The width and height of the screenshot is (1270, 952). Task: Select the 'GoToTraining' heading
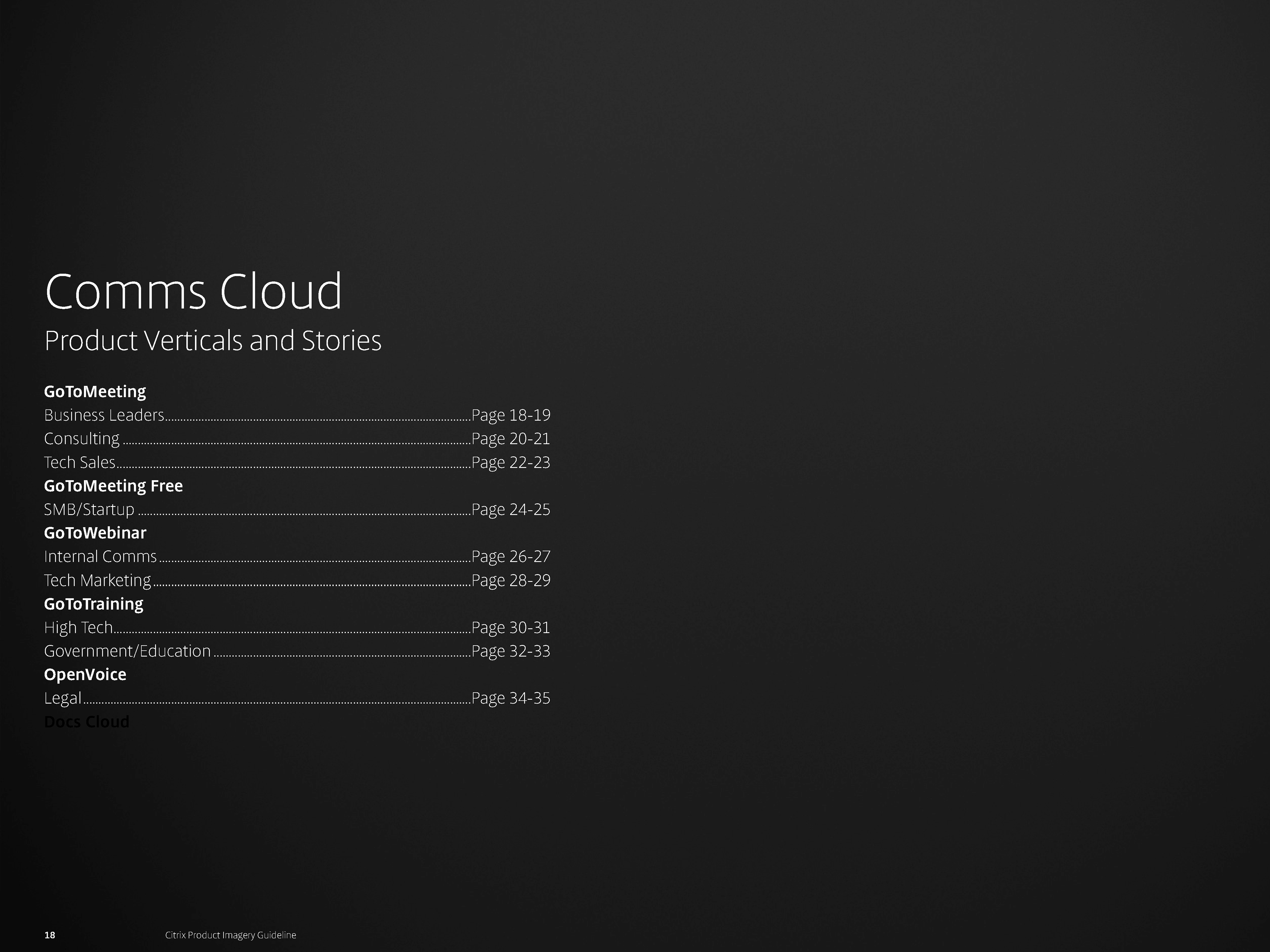94,604
